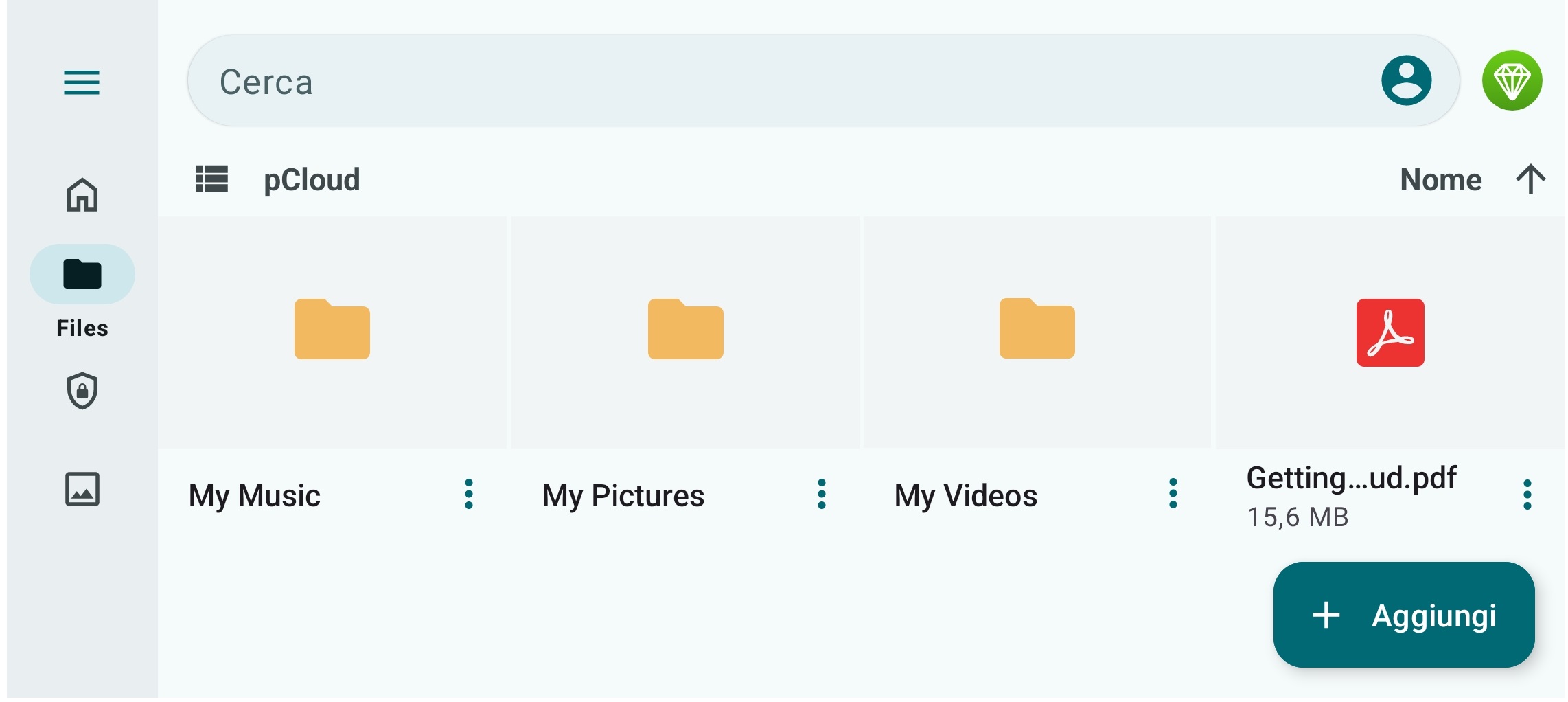1568x702 pixels.
Task: Open the My Pictures three-dot menu
Action: [x=822, y=494]
